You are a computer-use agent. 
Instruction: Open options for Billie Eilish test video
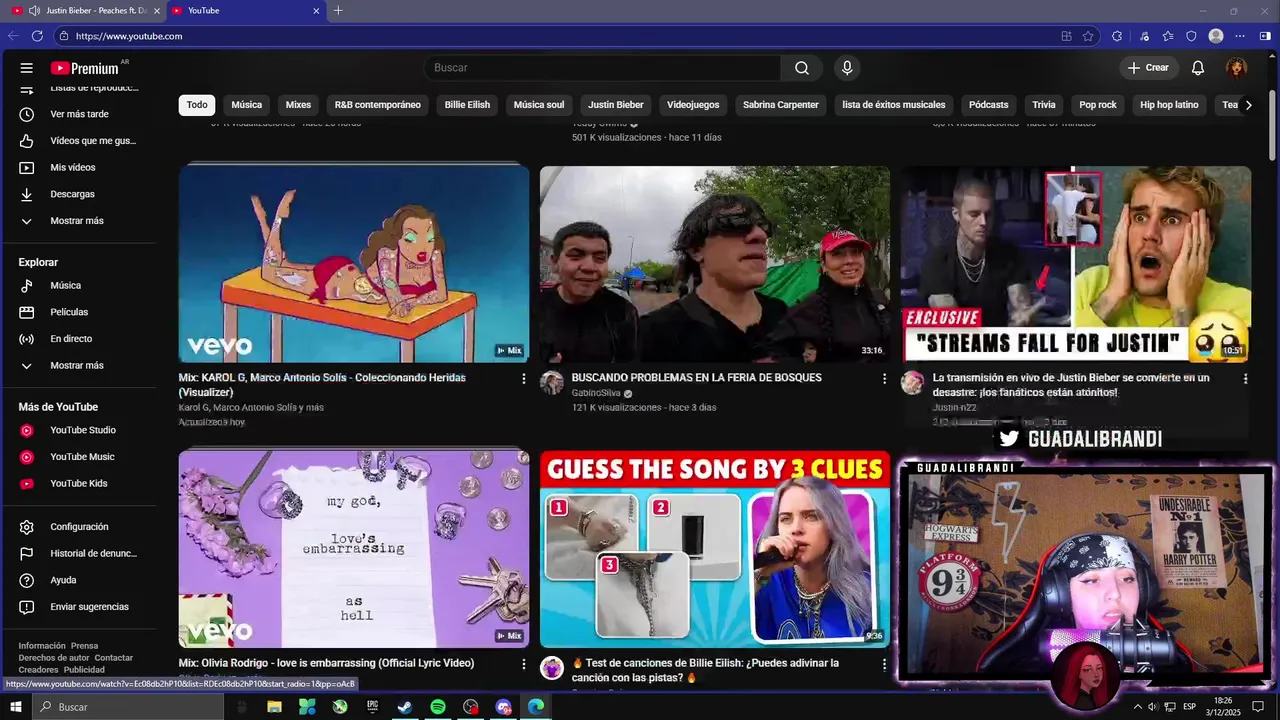click(x=884, y=664)
